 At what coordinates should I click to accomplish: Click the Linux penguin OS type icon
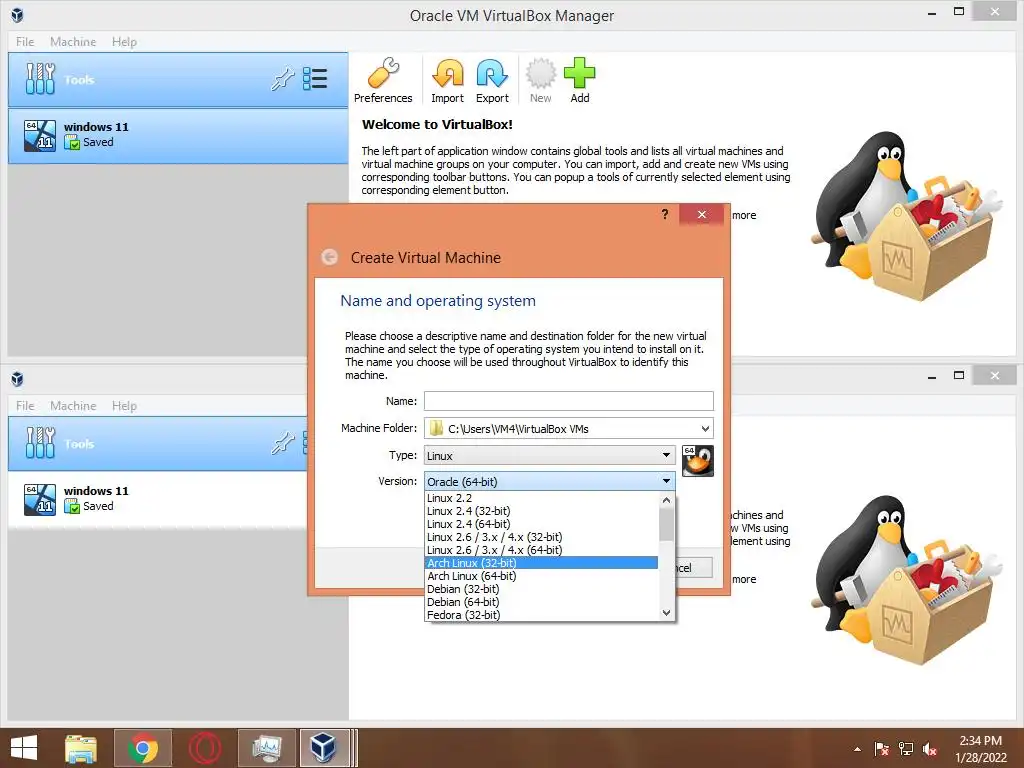click(697, 461)
